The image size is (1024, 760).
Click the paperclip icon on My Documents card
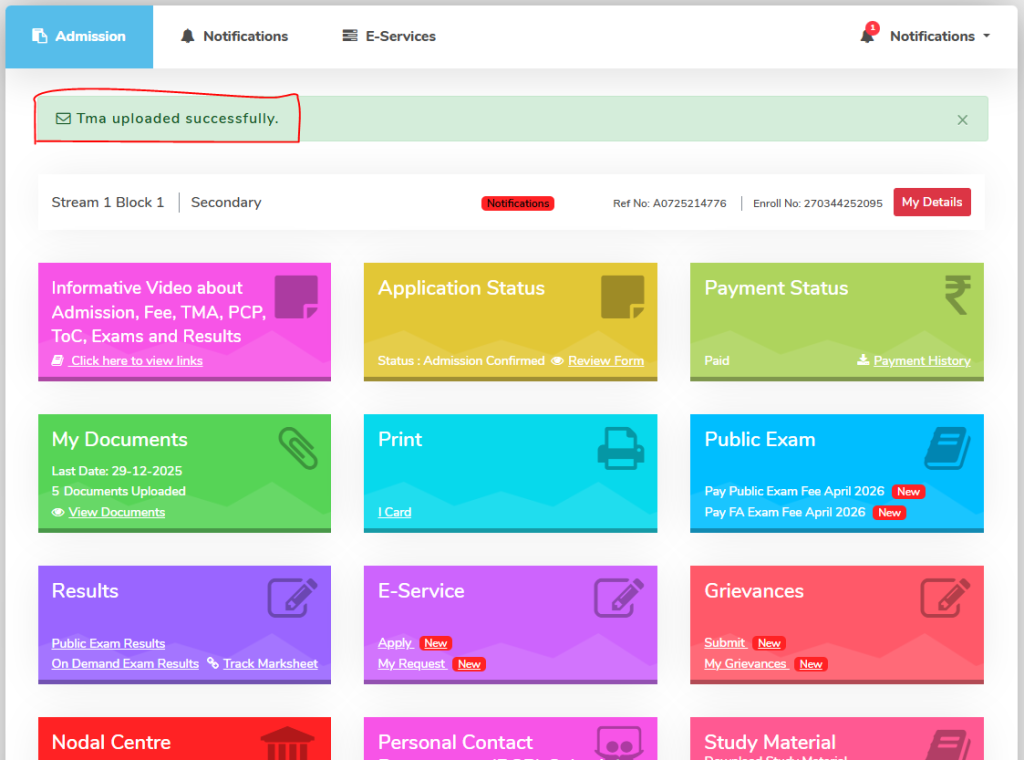[x=295, y=449]
